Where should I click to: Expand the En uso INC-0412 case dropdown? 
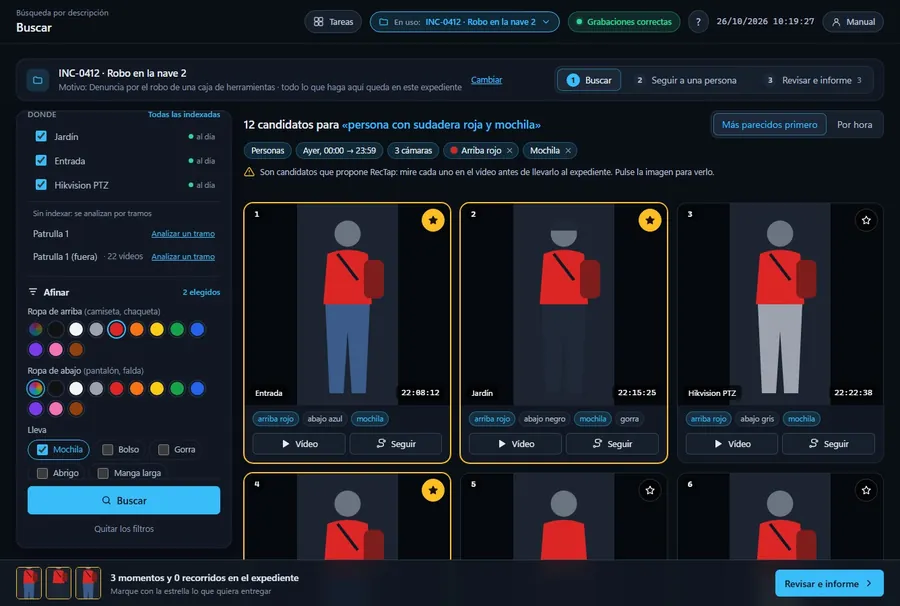pos(464,22)
